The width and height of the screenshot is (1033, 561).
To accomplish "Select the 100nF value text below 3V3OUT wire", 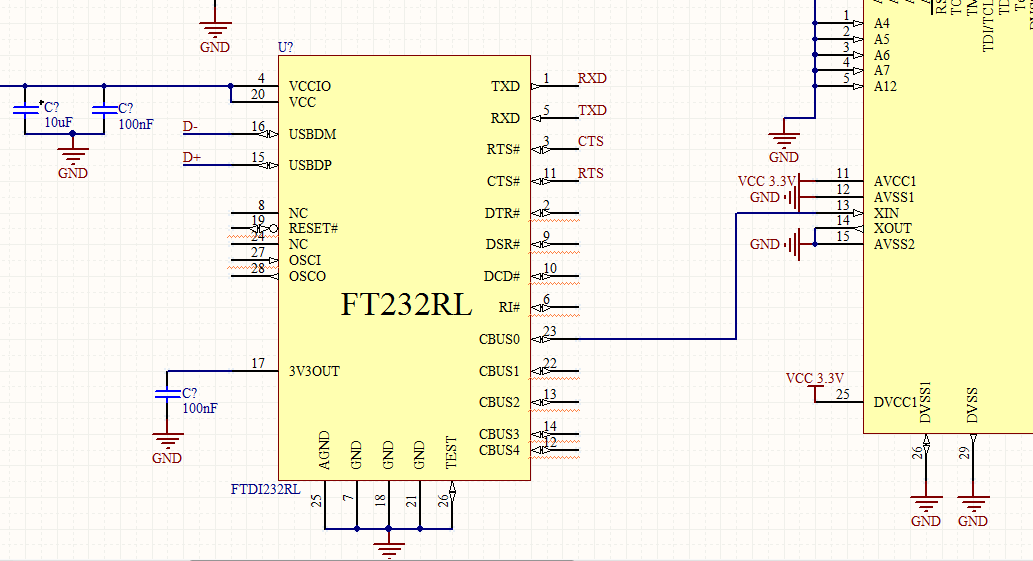I will click(x=200, y=408).
